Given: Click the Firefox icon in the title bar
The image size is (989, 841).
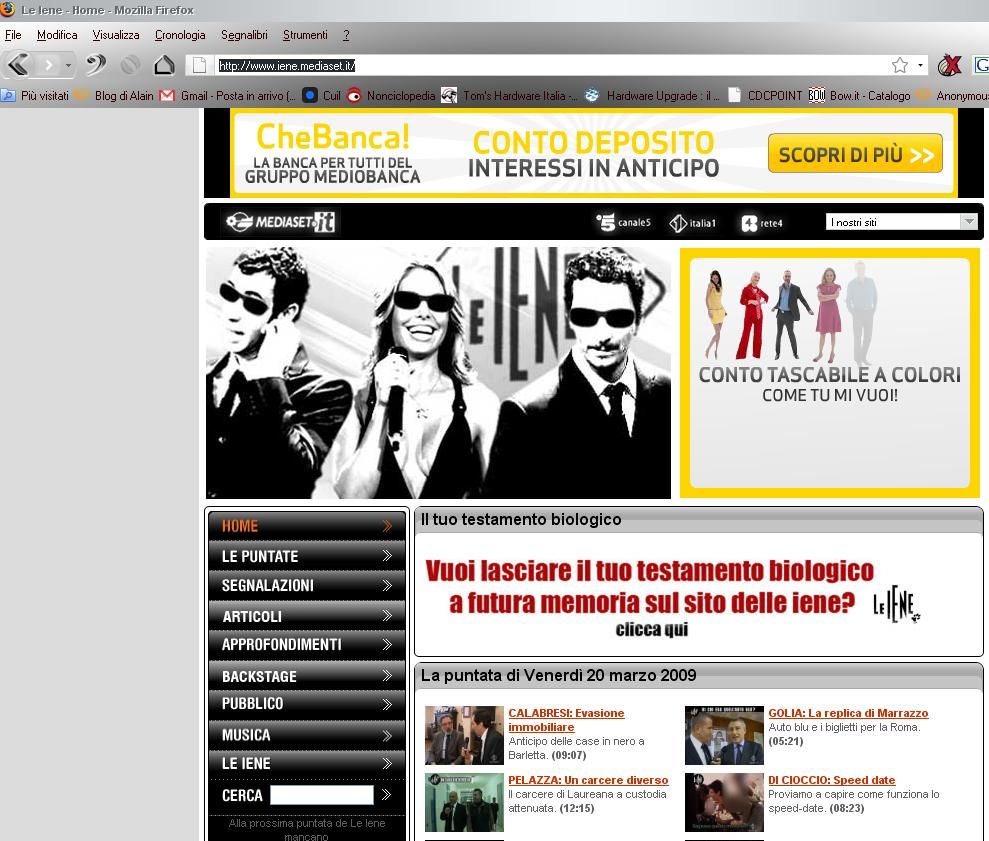Looking at the screenshot, I should [x=8, y=9].
